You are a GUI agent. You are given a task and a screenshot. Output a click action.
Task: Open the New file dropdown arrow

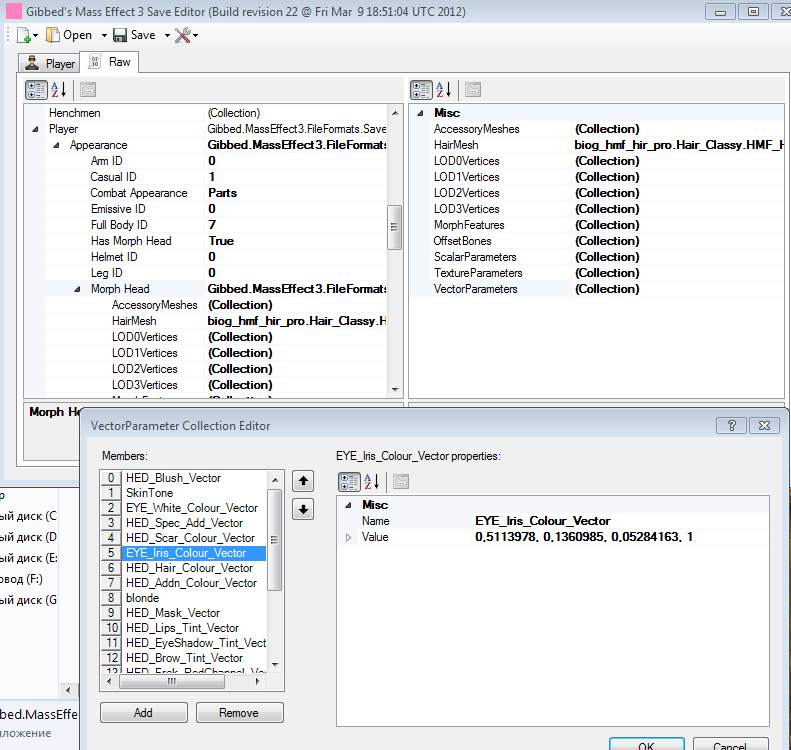(35, 35)
